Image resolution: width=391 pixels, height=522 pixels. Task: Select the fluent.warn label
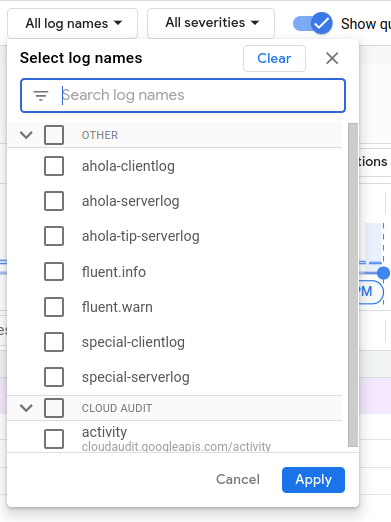(x=117, y=307)
